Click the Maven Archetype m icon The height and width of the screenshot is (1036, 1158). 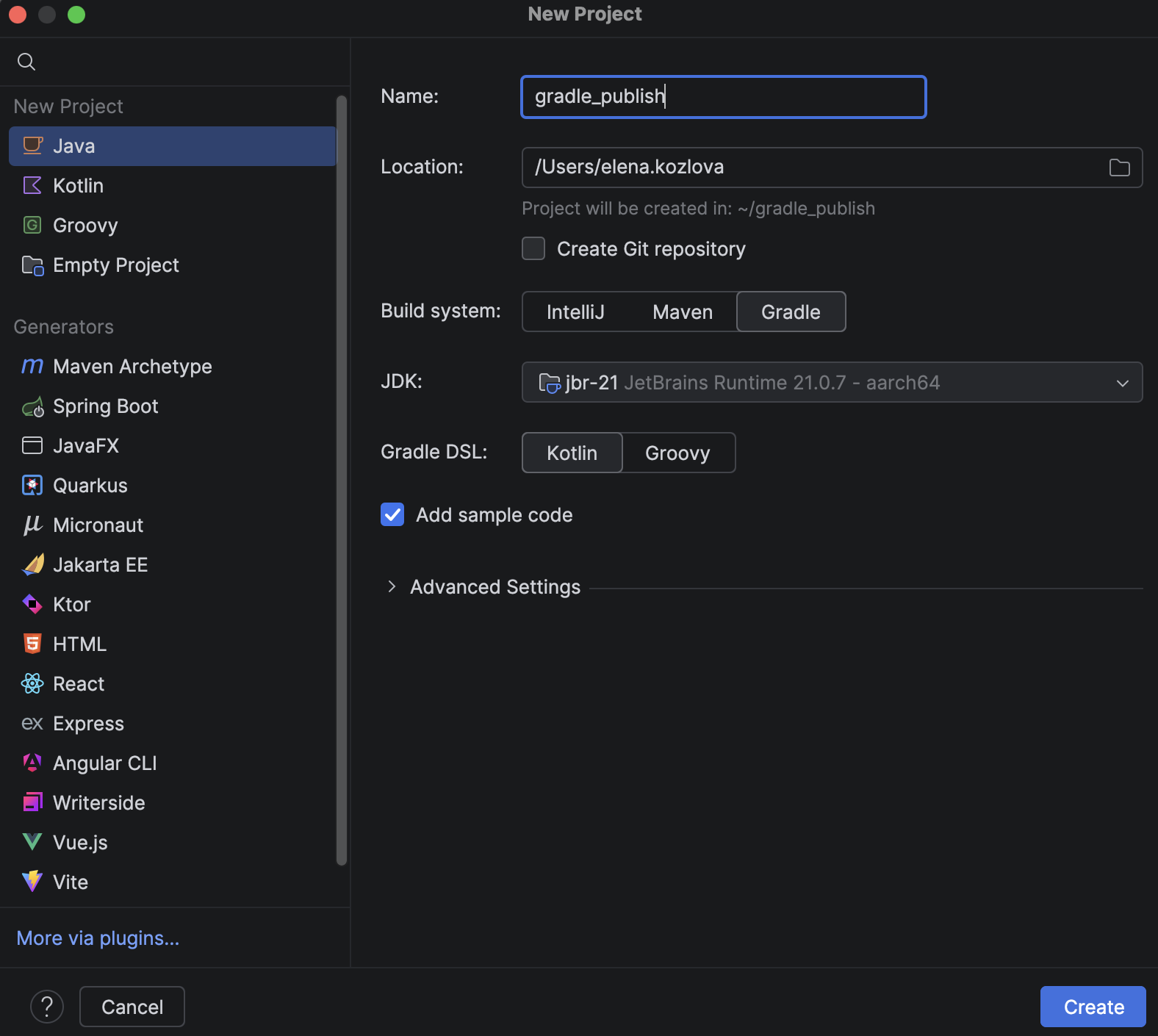point(32,366)
